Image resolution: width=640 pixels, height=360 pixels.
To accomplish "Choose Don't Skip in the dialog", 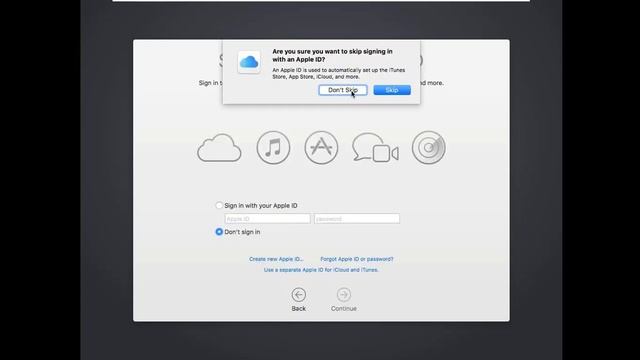I will tap(343, 90).
